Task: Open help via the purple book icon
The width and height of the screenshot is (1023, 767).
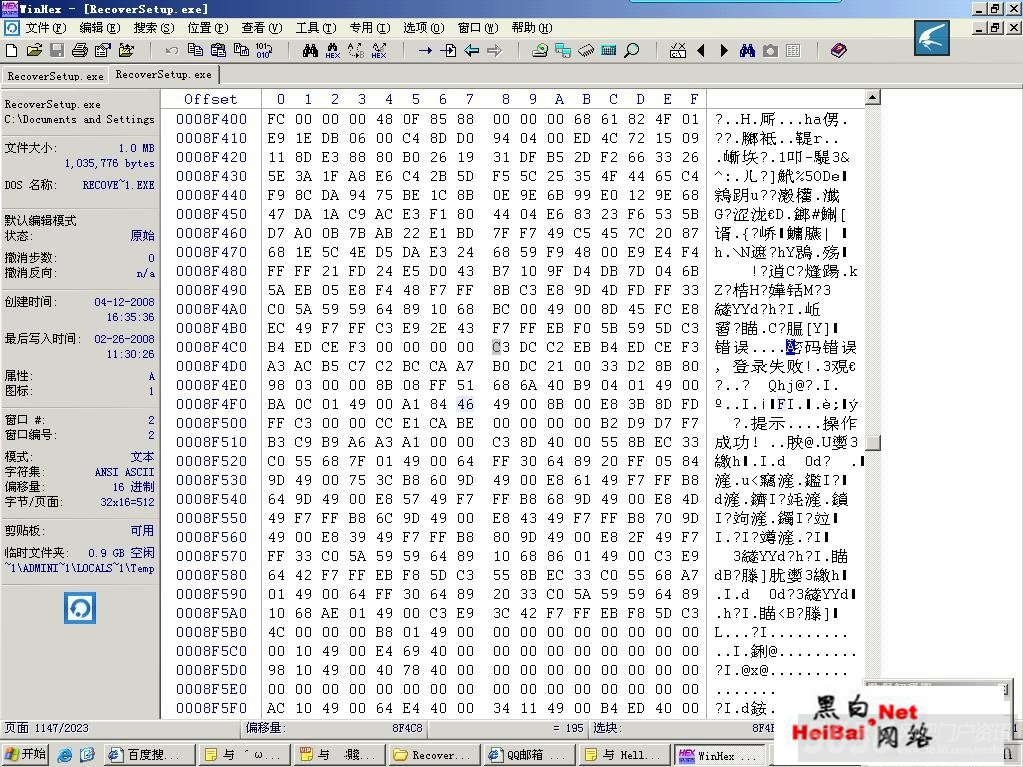Action: [839, 50]
